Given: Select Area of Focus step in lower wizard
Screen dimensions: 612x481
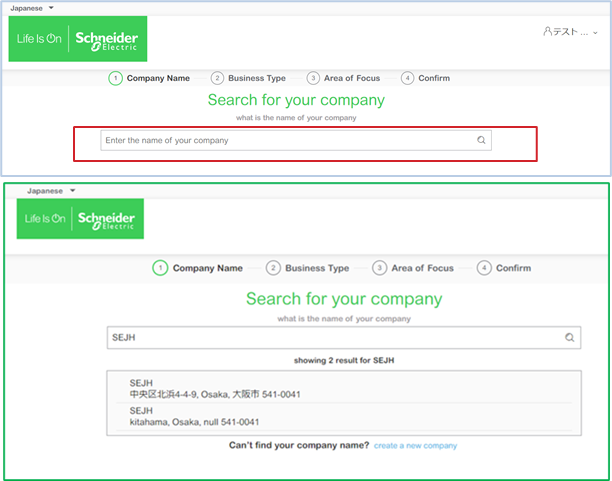Looking at the screenshot, I should click(x=413, y=268).
